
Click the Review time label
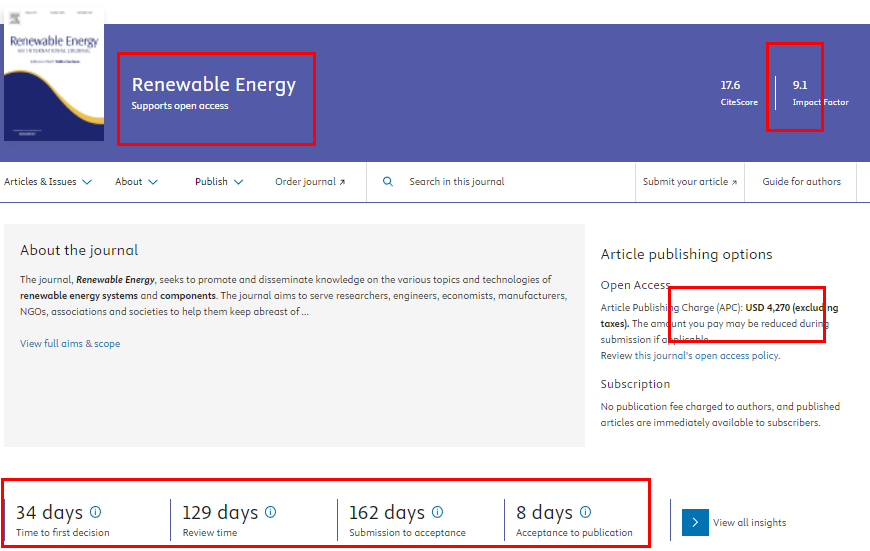tap(210, 533)
